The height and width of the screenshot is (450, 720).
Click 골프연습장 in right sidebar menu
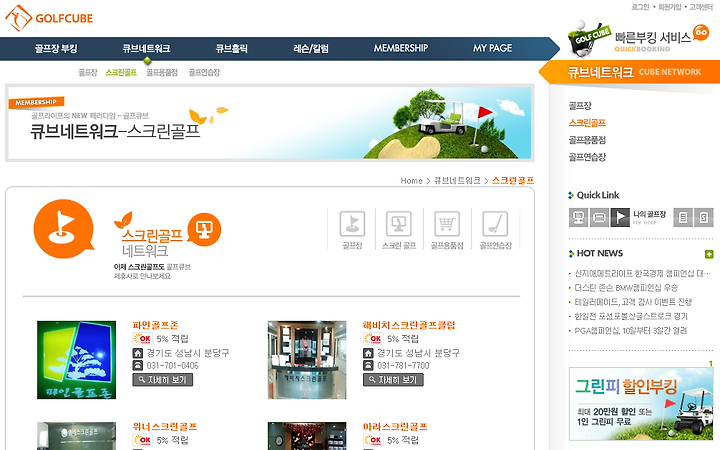pos(587,157)
